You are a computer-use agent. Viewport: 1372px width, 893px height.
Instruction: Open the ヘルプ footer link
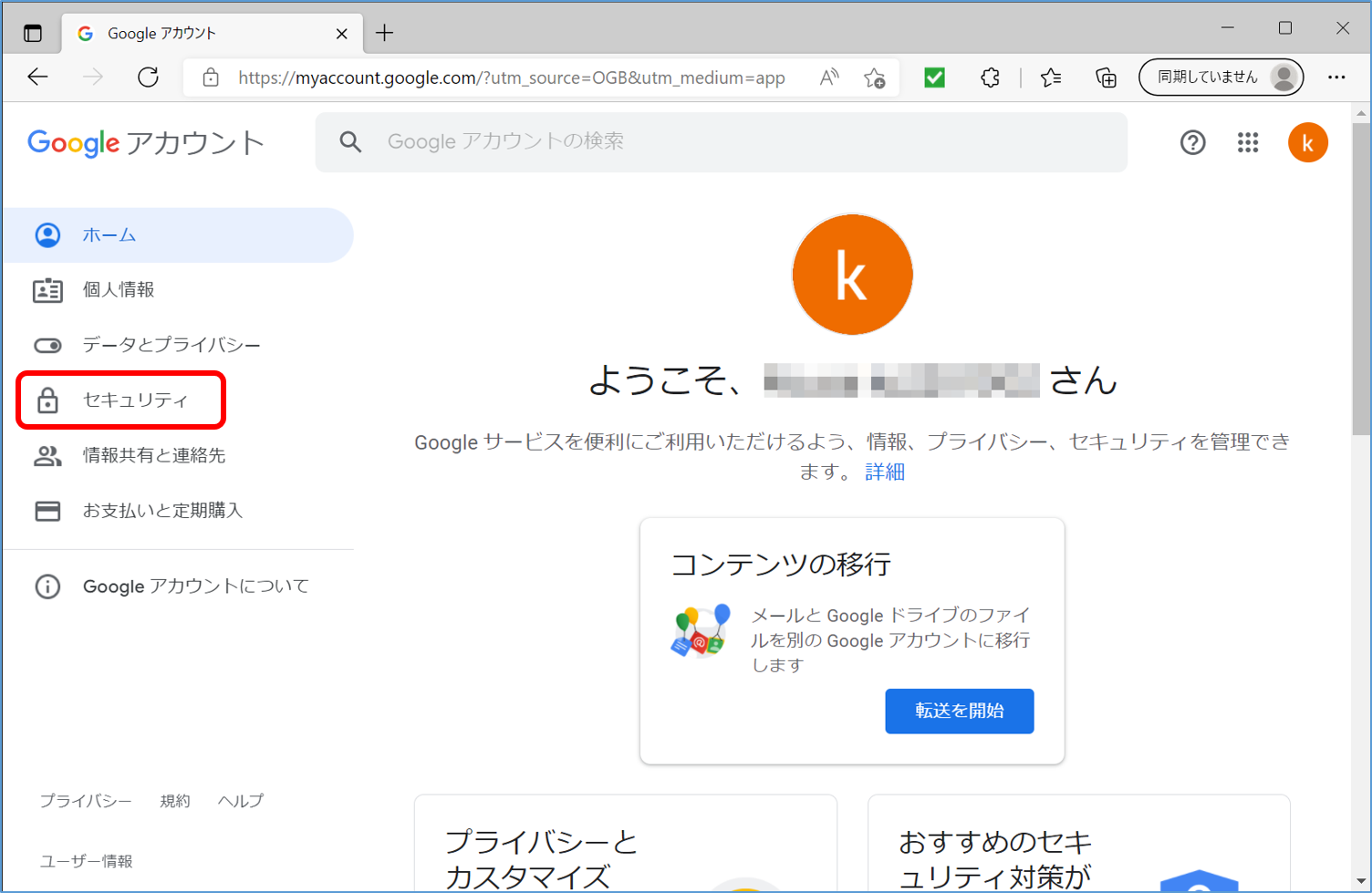pyautogui.click(x=241, y=801)
